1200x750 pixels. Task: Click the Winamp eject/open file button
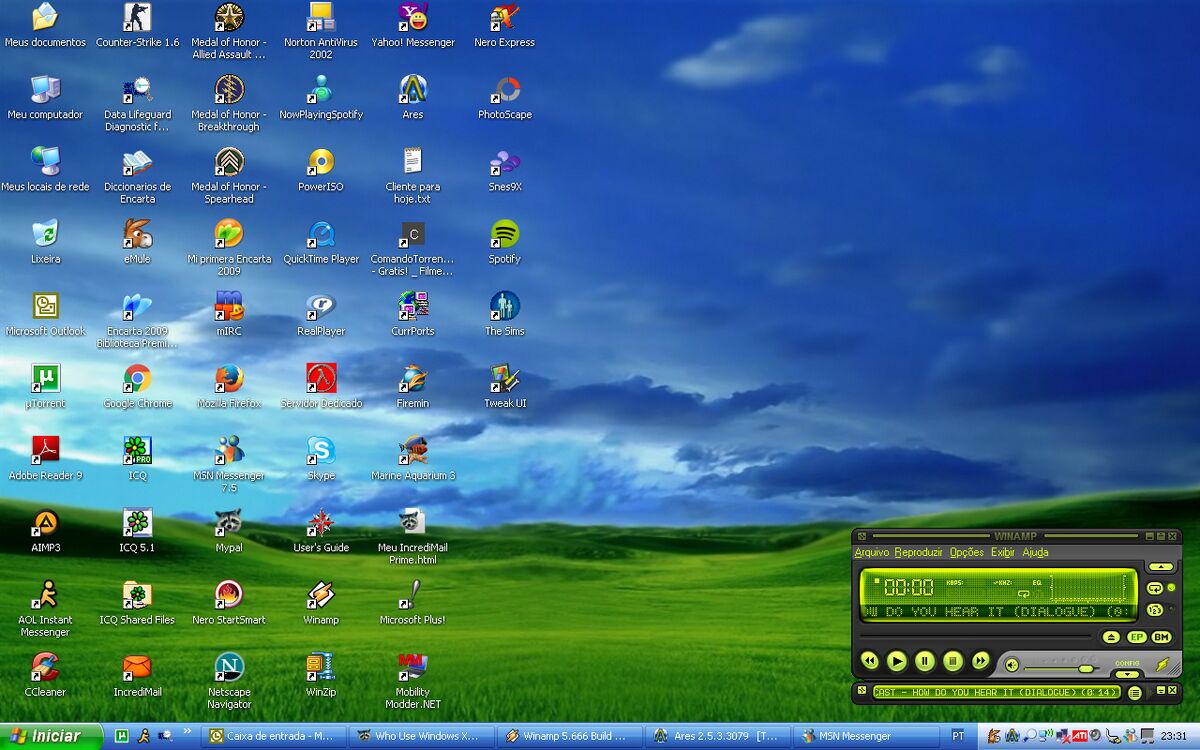pos(1111,637)
